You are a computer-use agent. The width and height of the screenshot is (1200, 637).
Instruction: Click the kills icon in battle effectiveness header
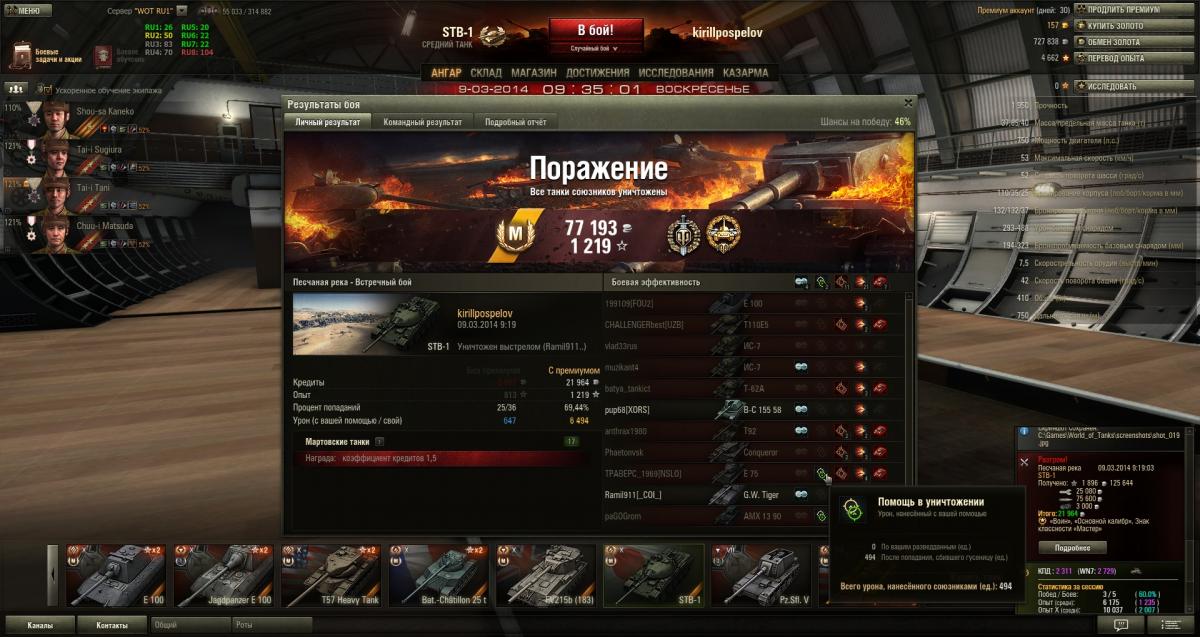[x=880, y=283]
